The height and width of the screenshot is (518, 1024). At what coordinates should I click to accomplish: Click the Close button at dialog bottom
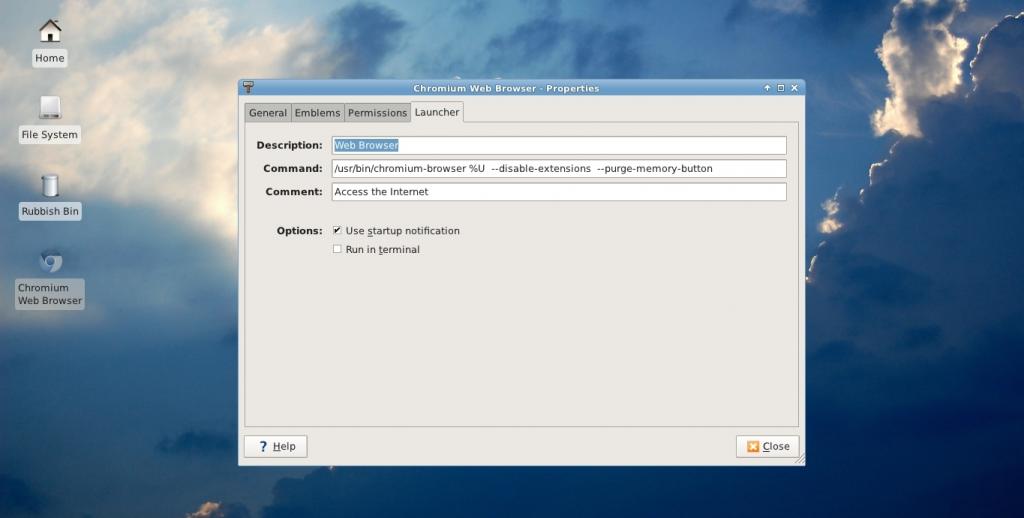(767, 446)
